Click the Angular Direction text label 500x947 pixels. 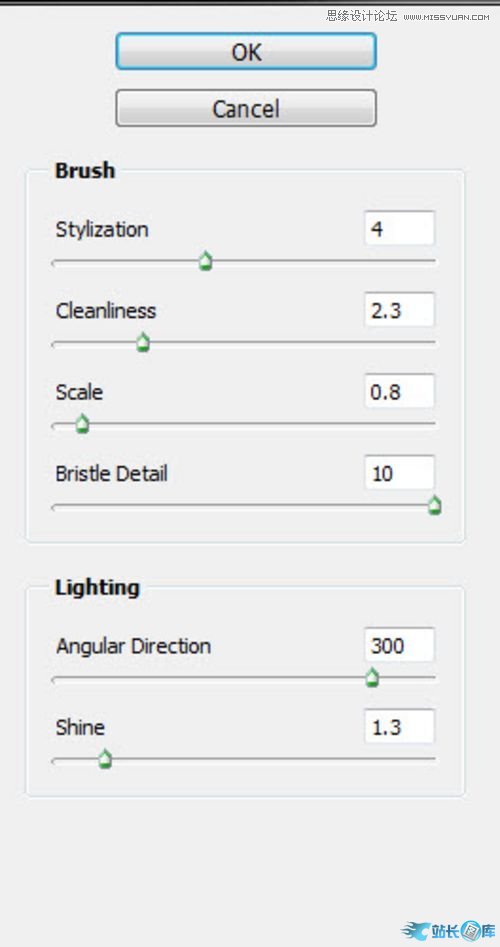(133, 646)
